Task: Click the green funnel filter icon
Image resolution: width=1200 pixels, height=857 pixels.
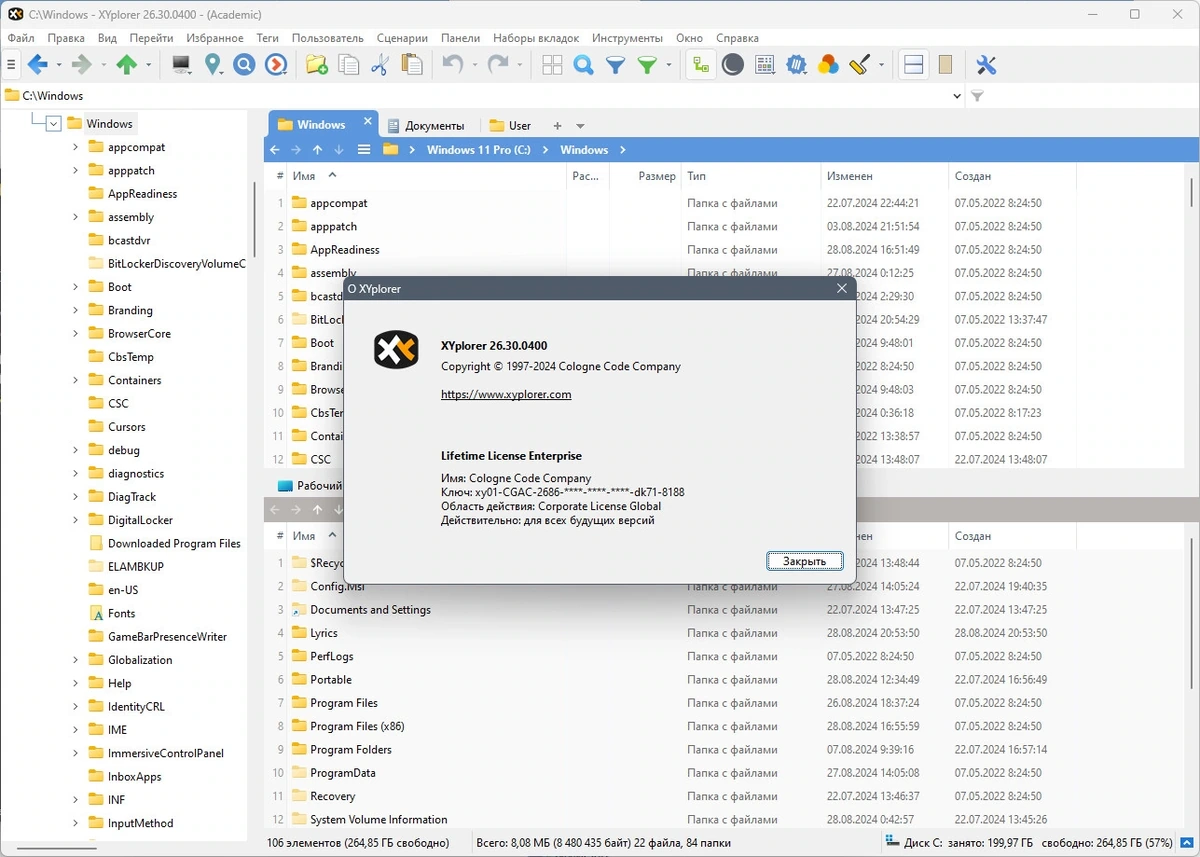Action: (648, 65)
